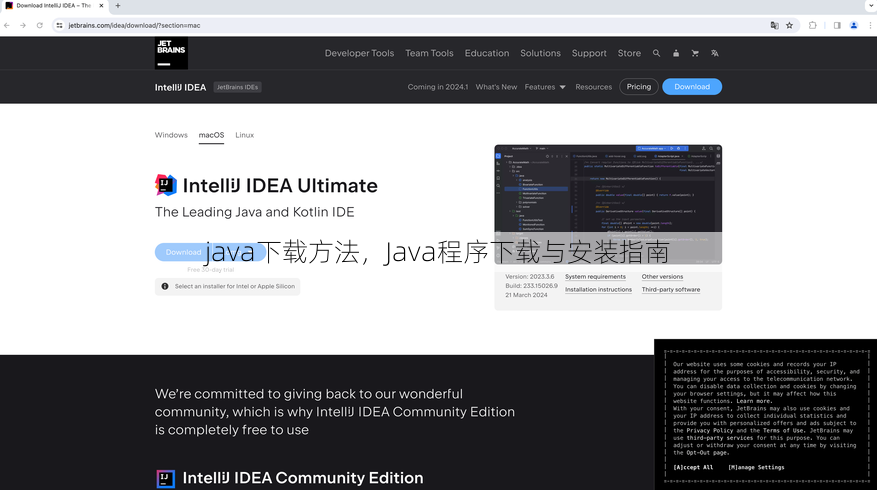Click the Pricing button
Image resolution: width=877 pixels, height=490 pixels.
tap(639, 87)
